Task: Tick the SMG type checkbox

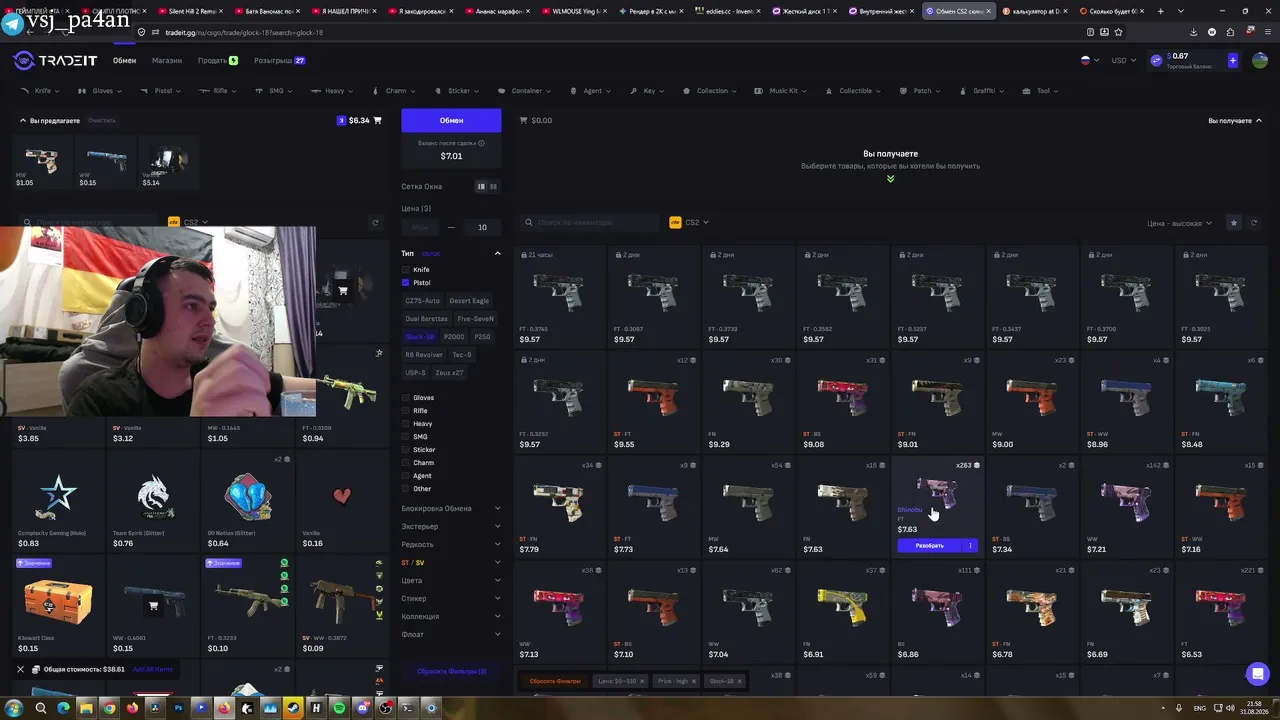Action: 406,437
